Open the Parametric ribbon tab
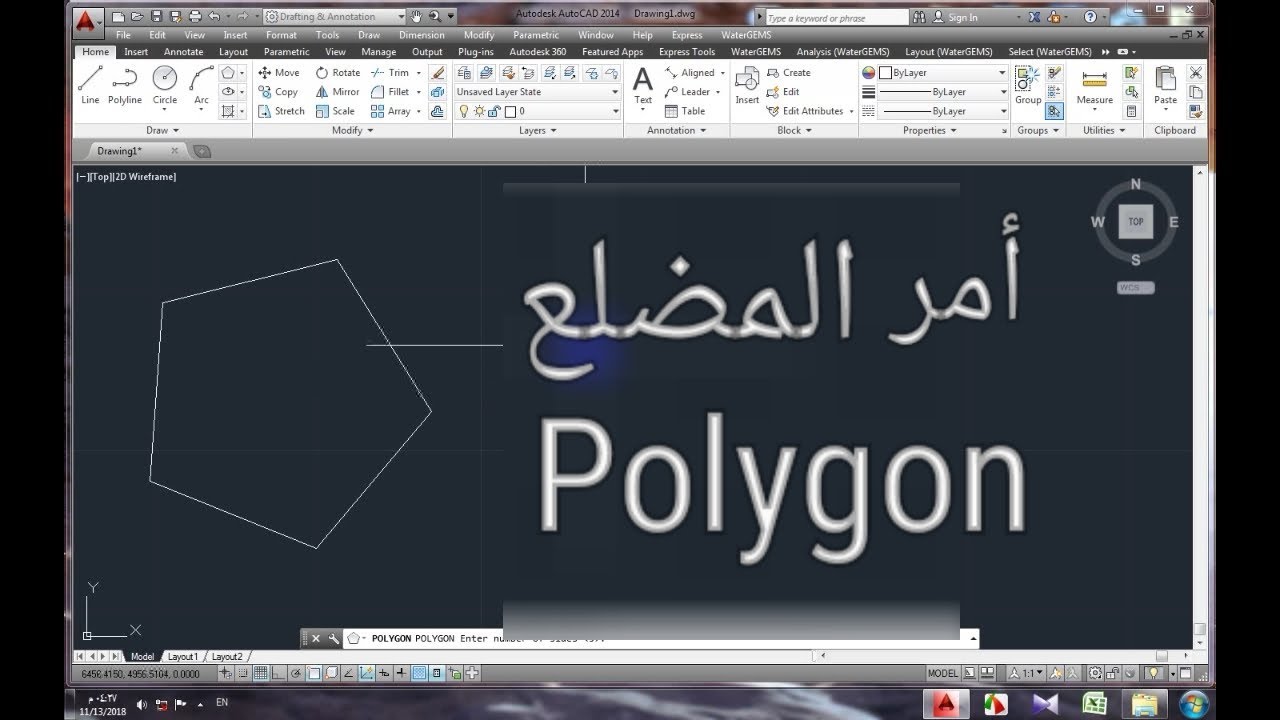This screenshot has height=720, width=1280. [x=286, y=52]
